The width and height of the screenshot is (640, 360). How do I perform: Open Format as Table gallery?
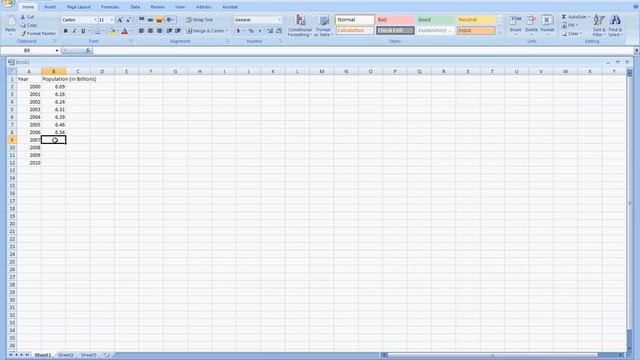[323, 25]
